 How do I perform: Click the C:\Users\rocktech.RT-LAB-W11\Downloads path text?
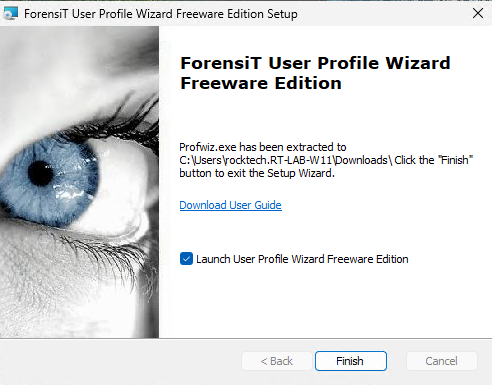[x=285, y=160]
